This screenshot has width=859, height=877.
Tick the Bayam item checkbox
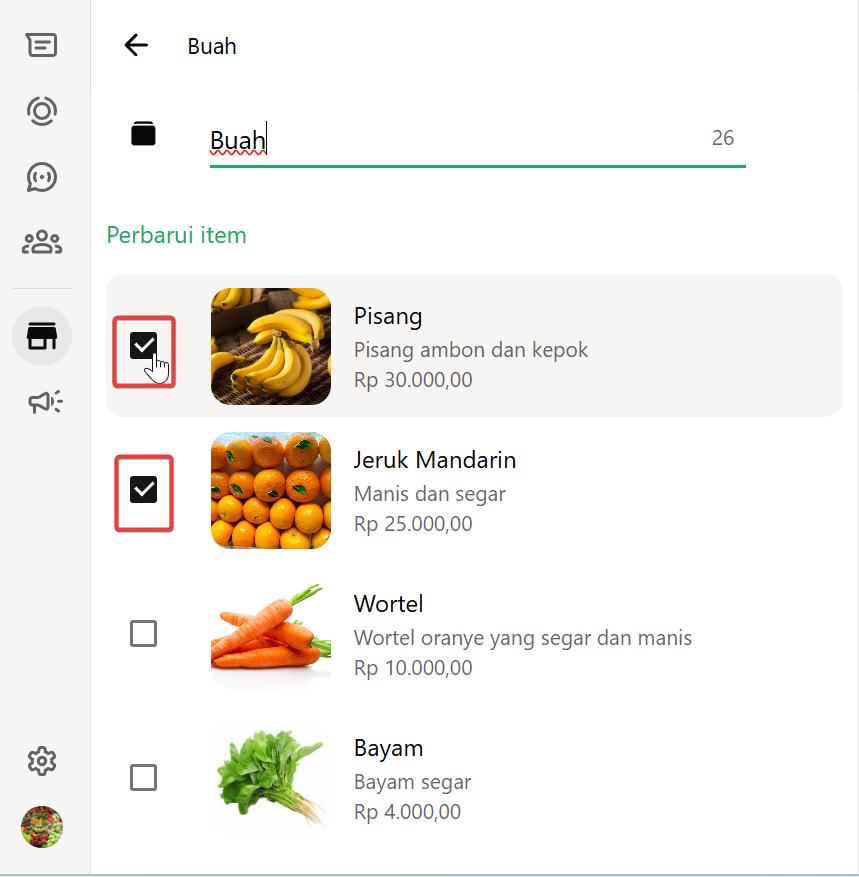(x=144, y=778)
